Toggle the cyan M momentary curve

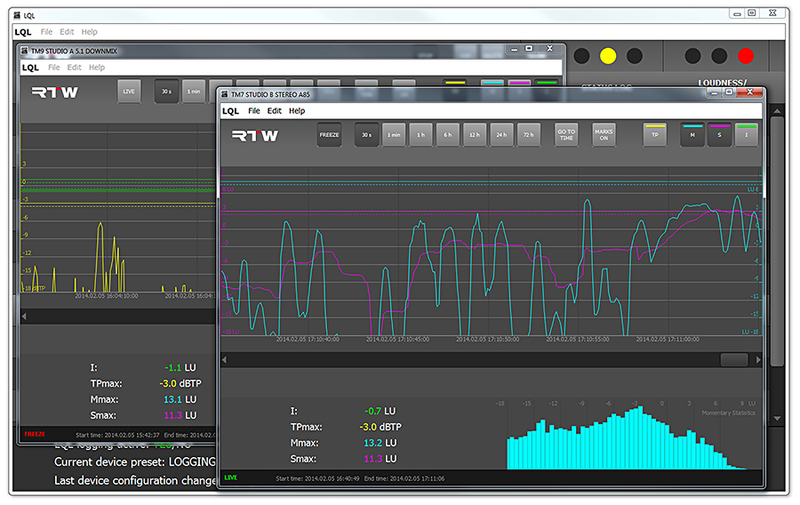692,134
